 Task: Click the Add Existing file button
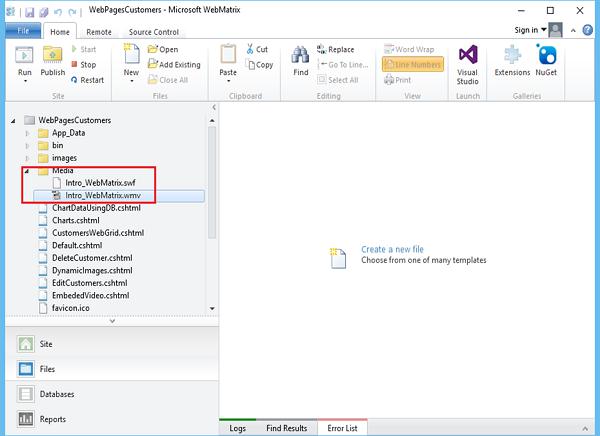(x=174, y=64)
